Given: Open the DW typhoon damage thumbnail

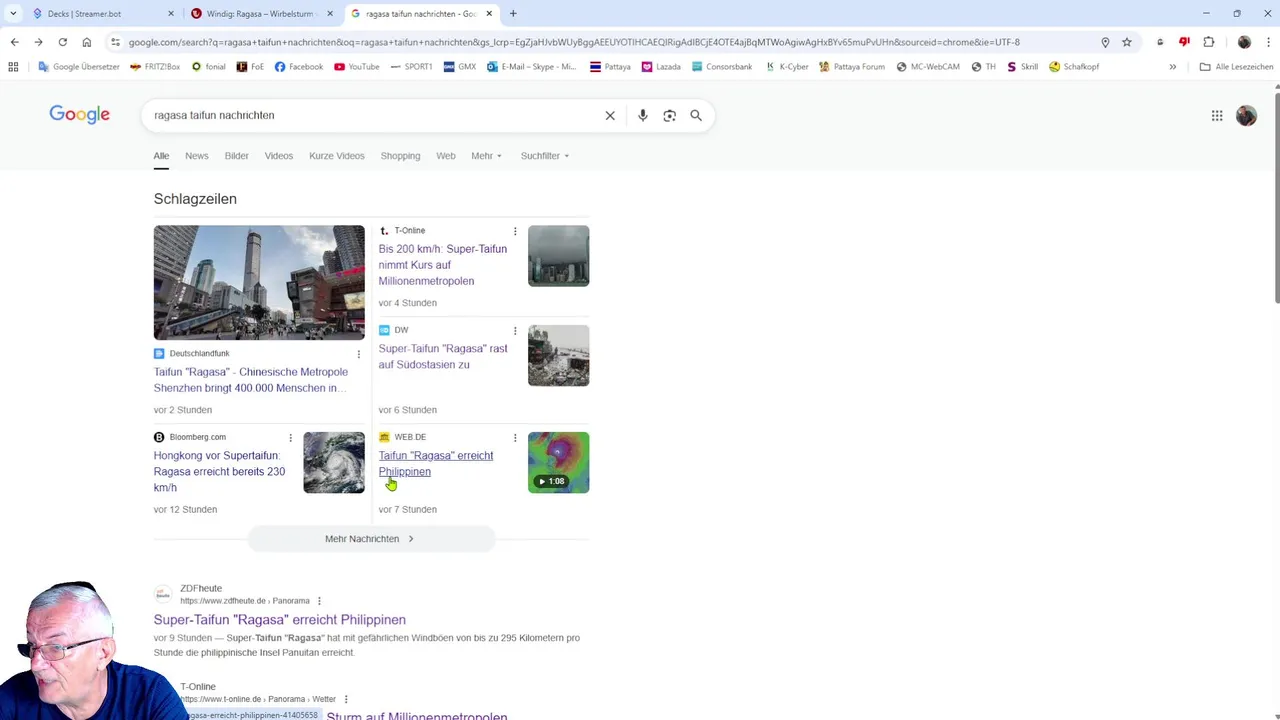Looking at the screenshot, I should tap(559, 355).
